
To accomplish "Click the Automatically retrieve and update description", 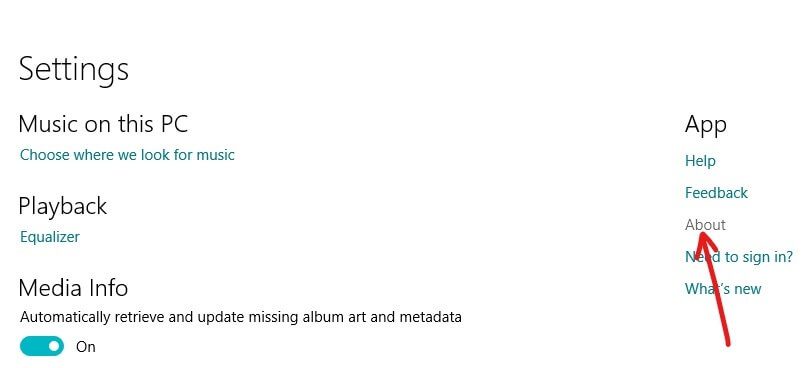I will point(241,316).
